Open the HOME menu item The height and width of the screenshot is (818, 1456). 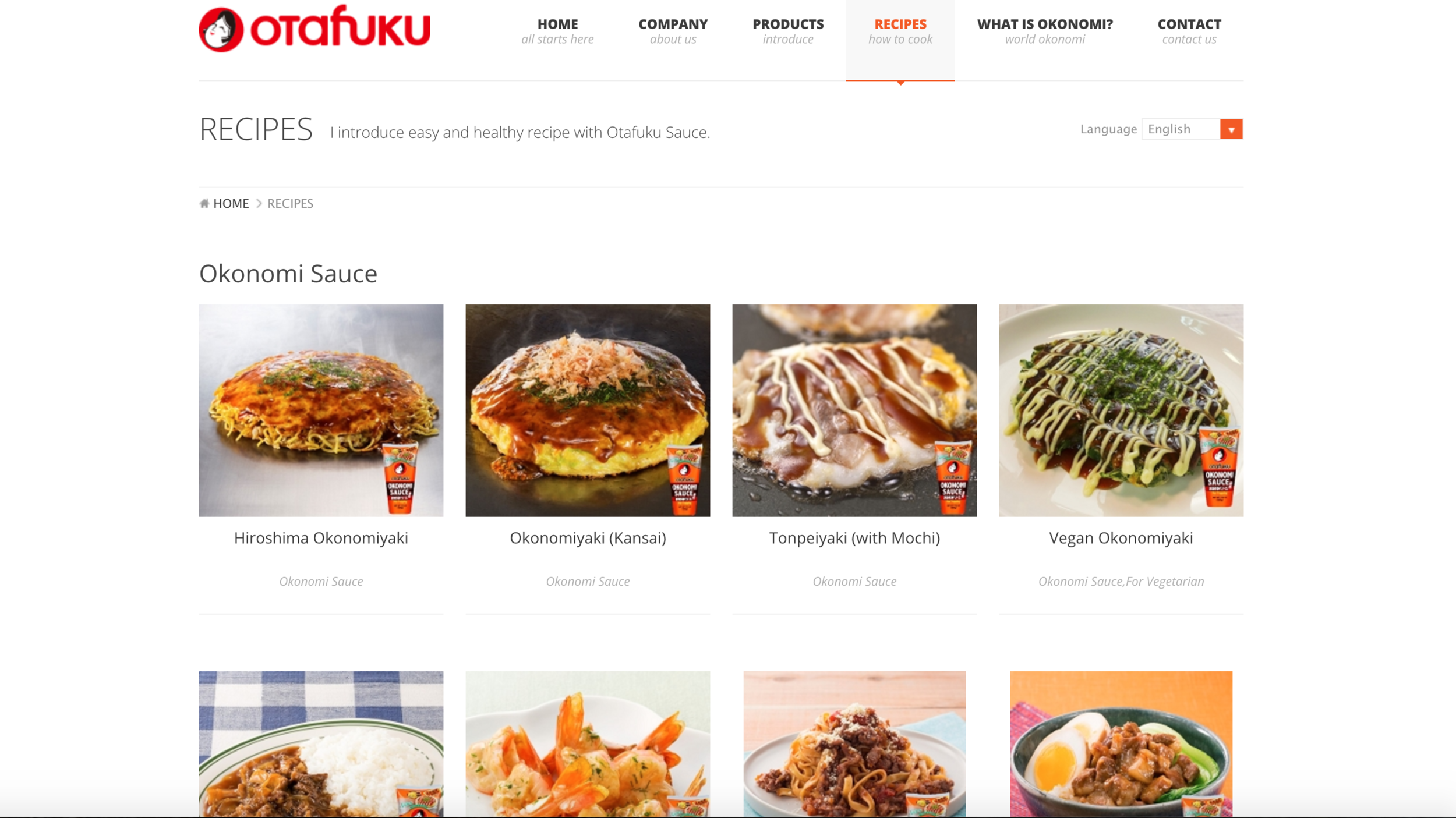pos(557,31)
